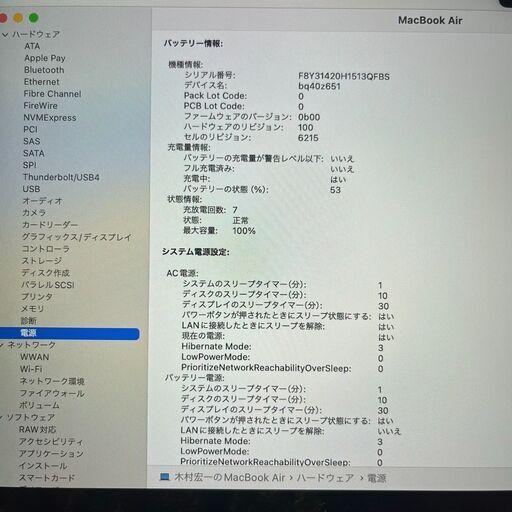This screenshot has width=512, height=512.
Task: Select パラレルSCSI entry
Action: 48,285
